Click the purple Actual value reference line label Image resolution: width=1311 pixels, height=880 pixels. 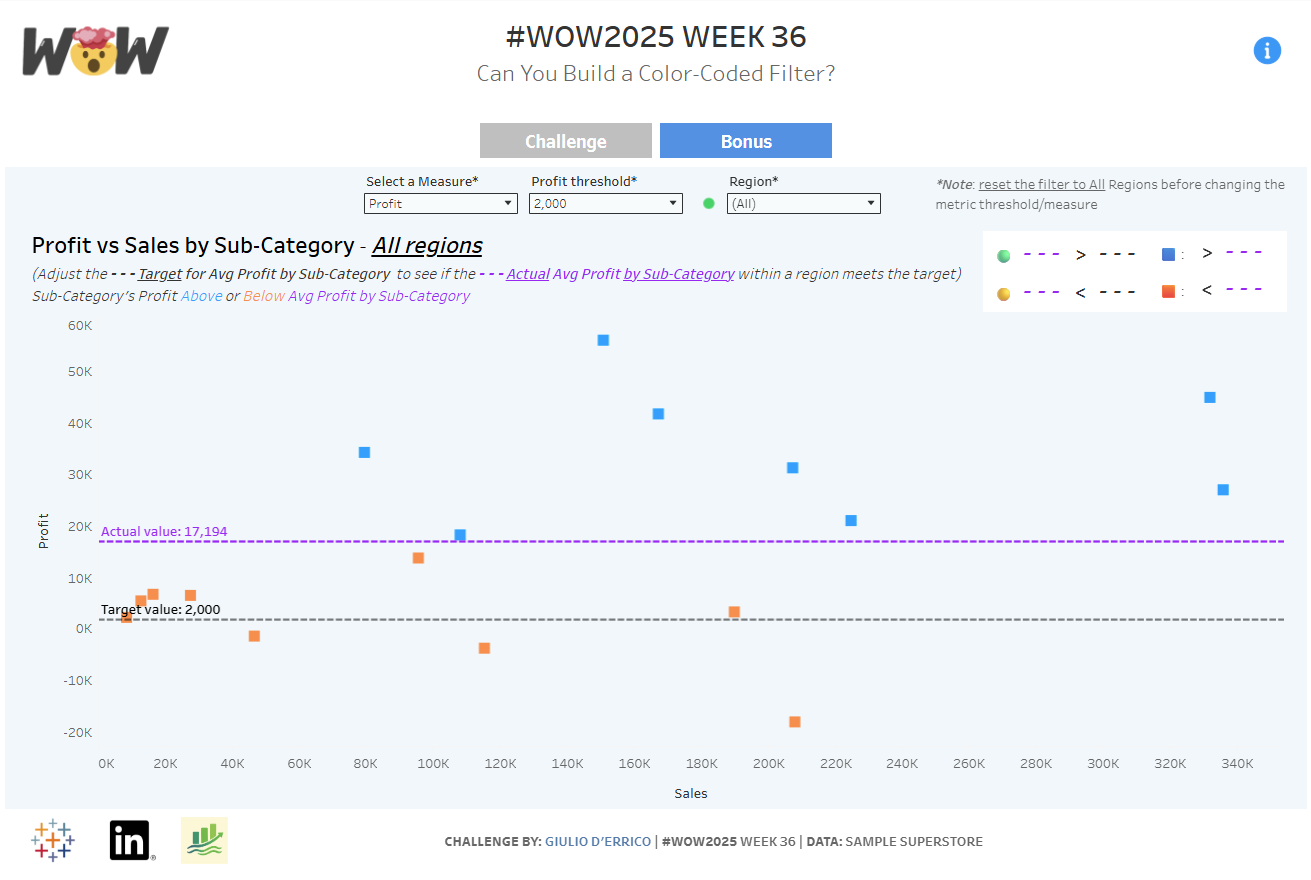click(x=164, y=531)
